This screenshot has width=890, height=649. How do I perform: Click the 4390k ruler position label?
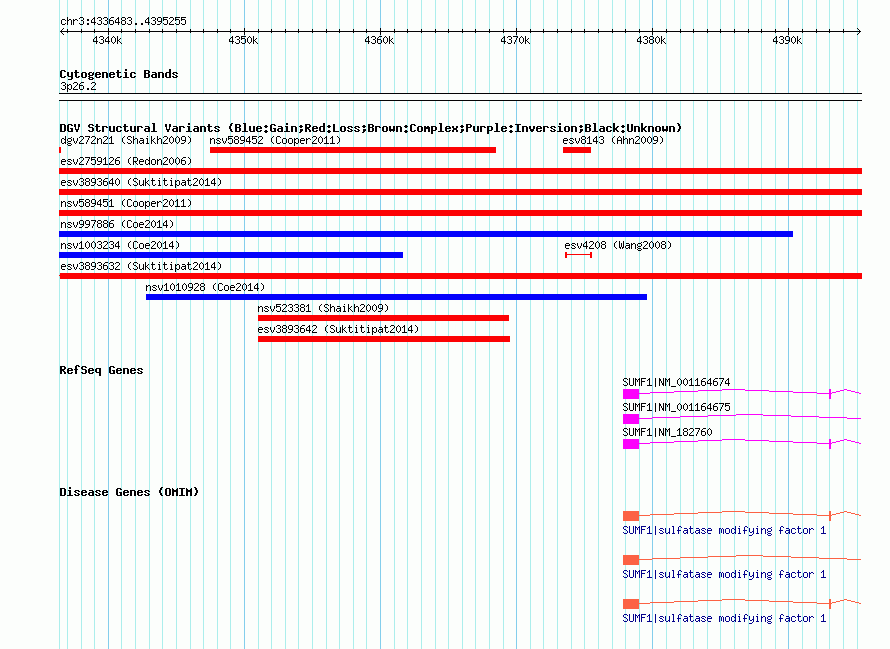point(787,40)
